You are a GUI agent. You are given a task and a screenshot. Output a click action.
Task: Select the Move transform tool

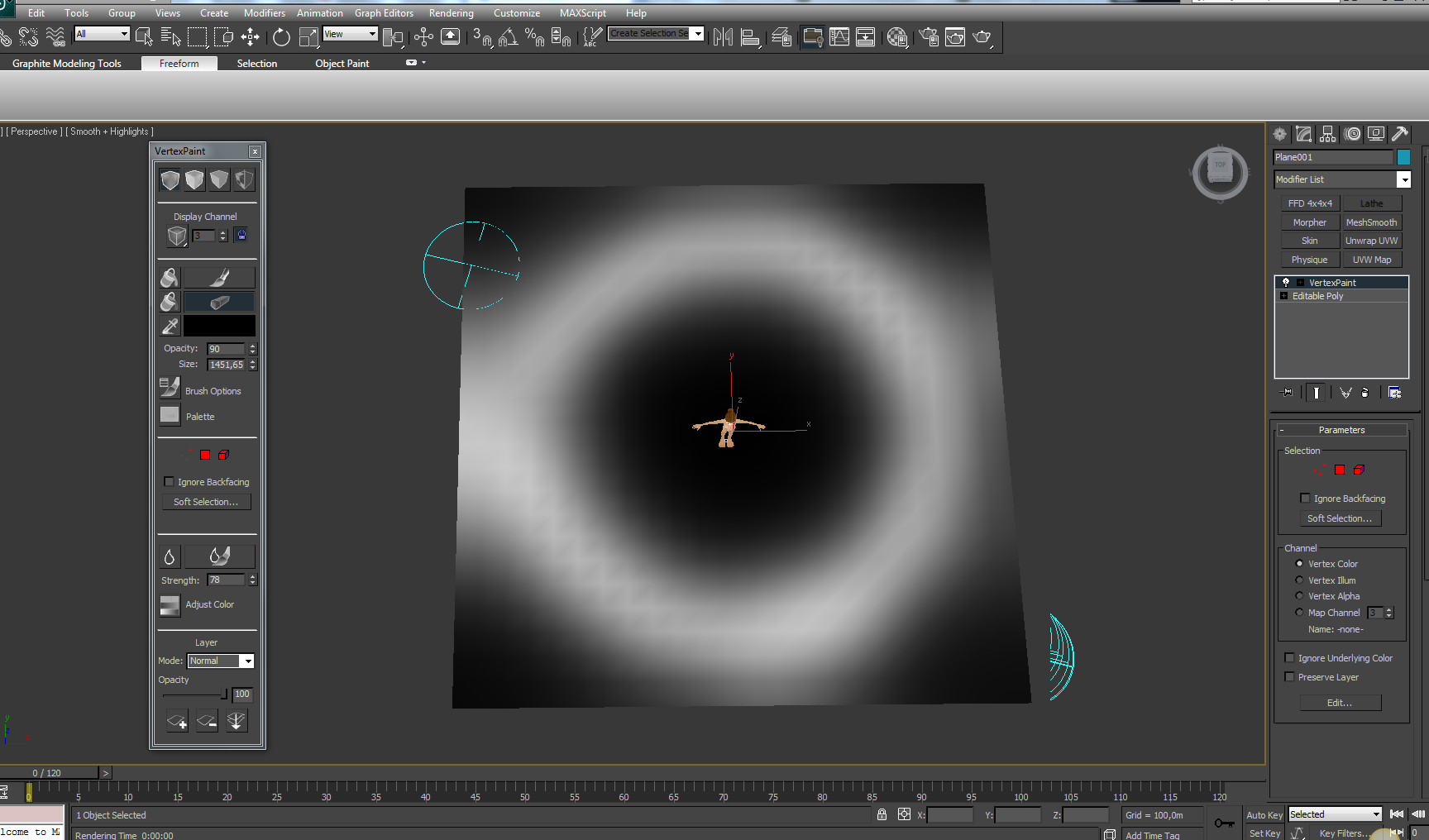(x=250, y=36)
